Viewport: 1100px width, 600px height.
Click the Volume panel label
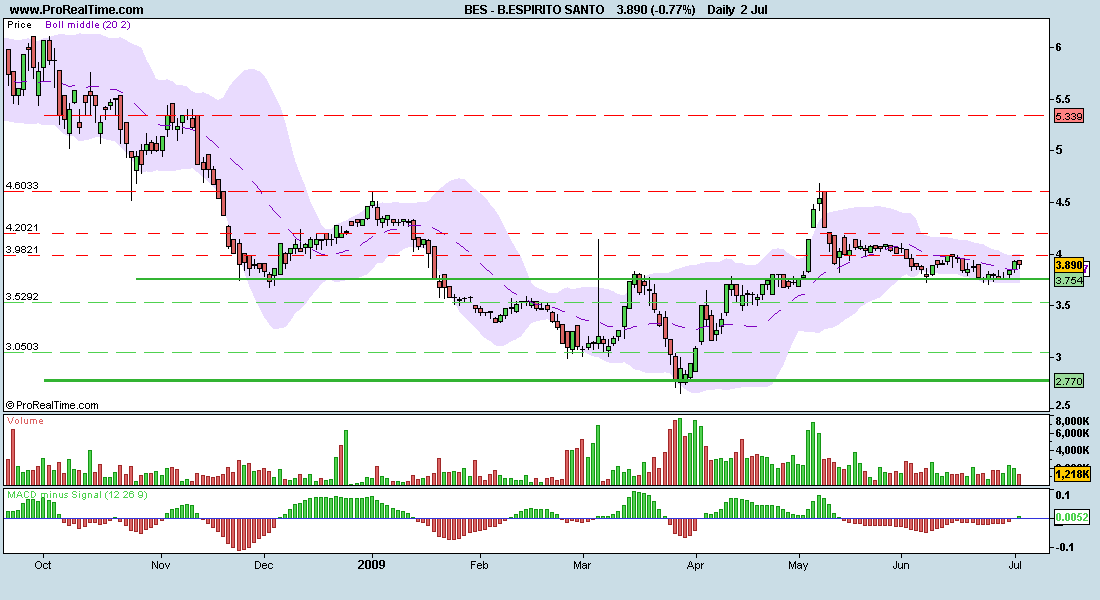click(25, 421)
